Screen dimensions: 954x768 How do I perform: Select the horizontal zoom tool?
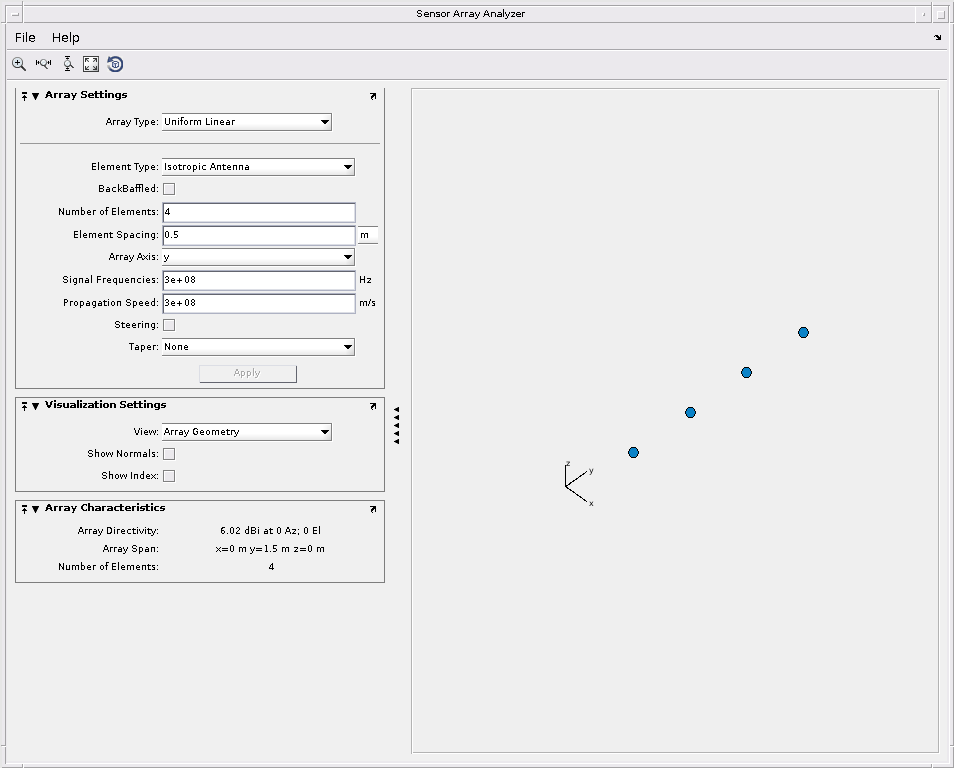43,64
